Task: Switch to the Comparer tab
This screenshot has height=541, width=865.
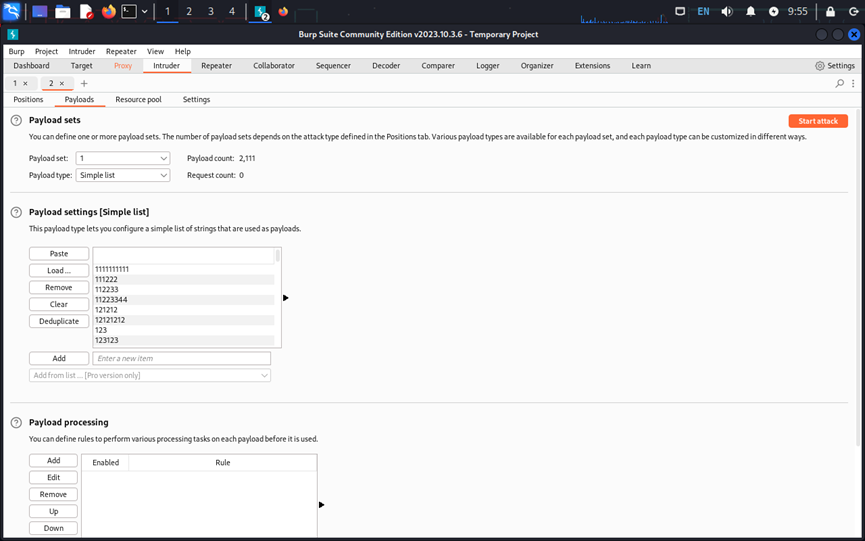Action: (438, 66)
